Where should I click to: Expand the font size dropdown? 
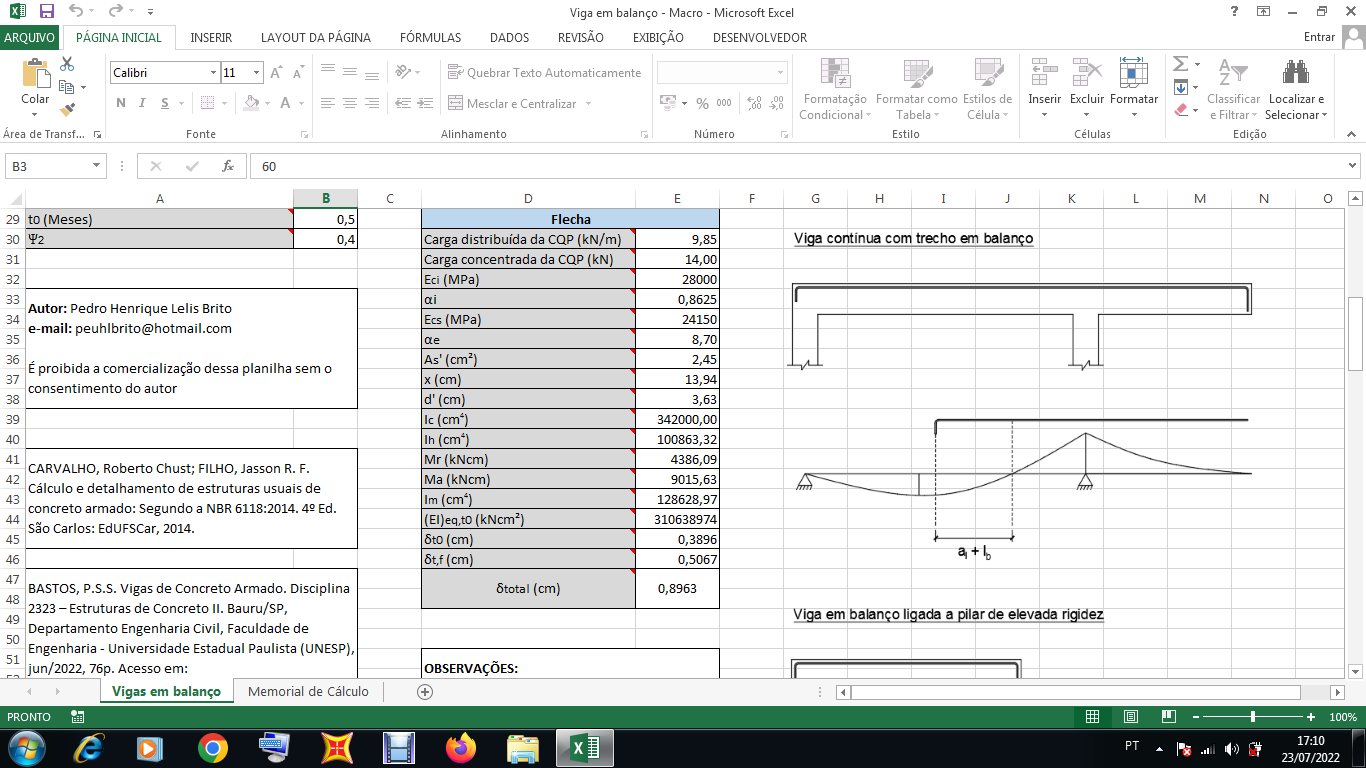click(257, 73)
